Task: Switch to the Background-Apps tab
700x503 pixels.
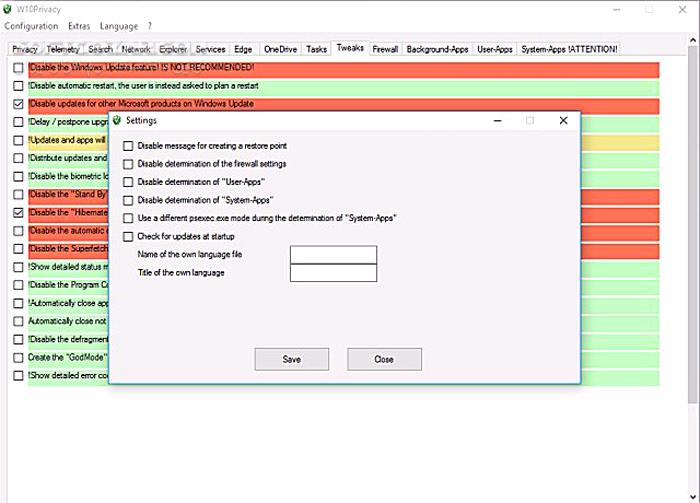Action: [x=438, y=50]
